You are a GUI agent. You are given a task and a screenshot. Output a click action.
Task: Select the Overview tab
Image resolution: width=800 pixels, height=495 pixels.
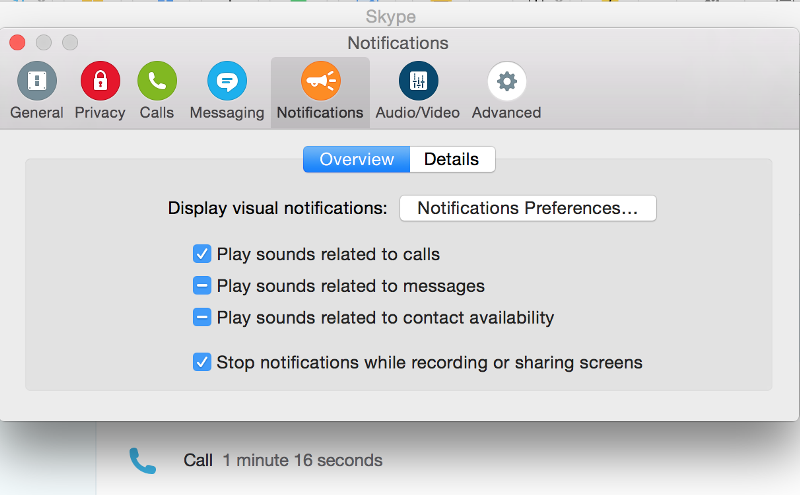point(356,159)
